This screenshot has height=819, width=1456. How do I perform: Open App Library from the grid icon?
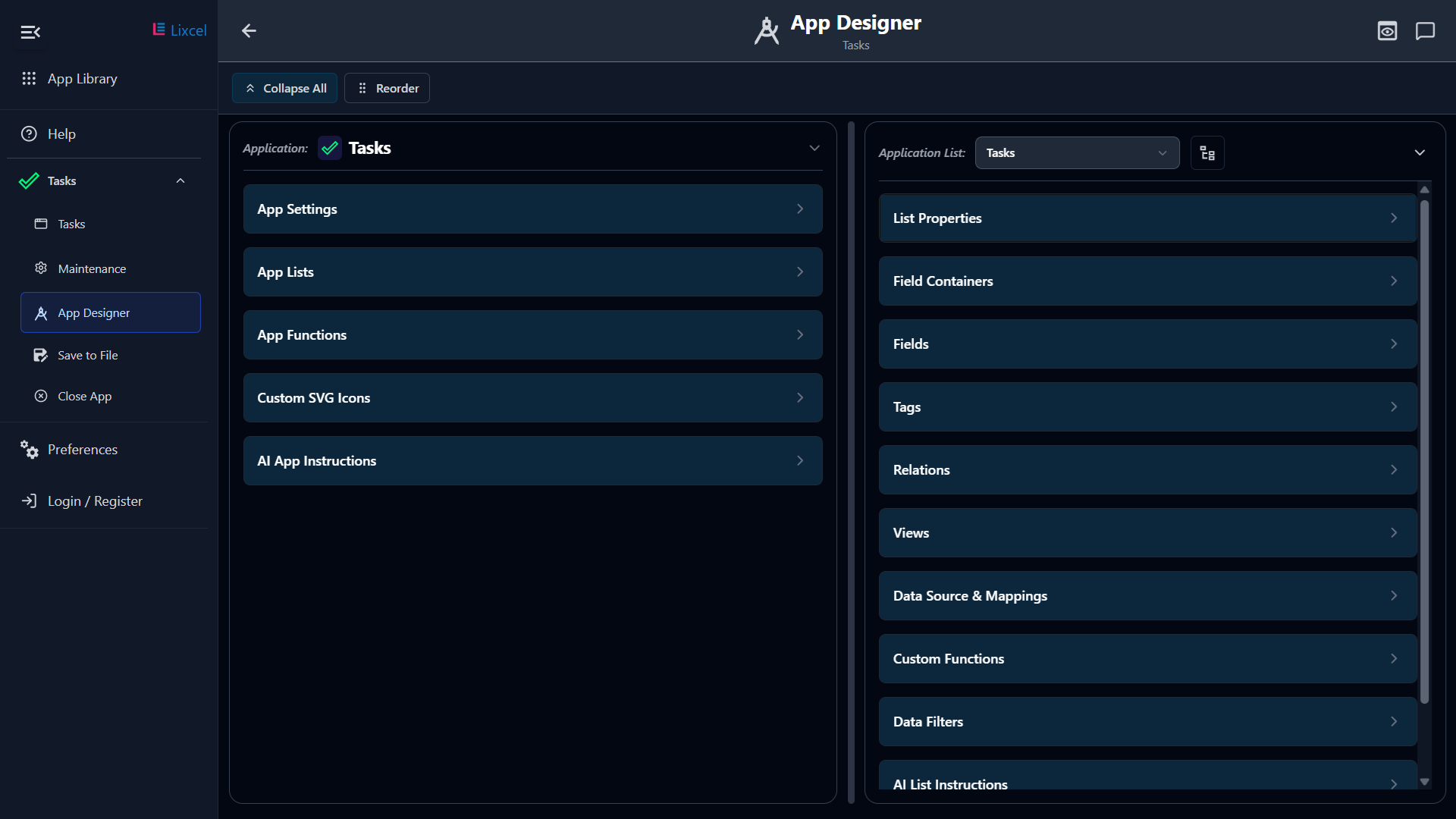(29, 78)
